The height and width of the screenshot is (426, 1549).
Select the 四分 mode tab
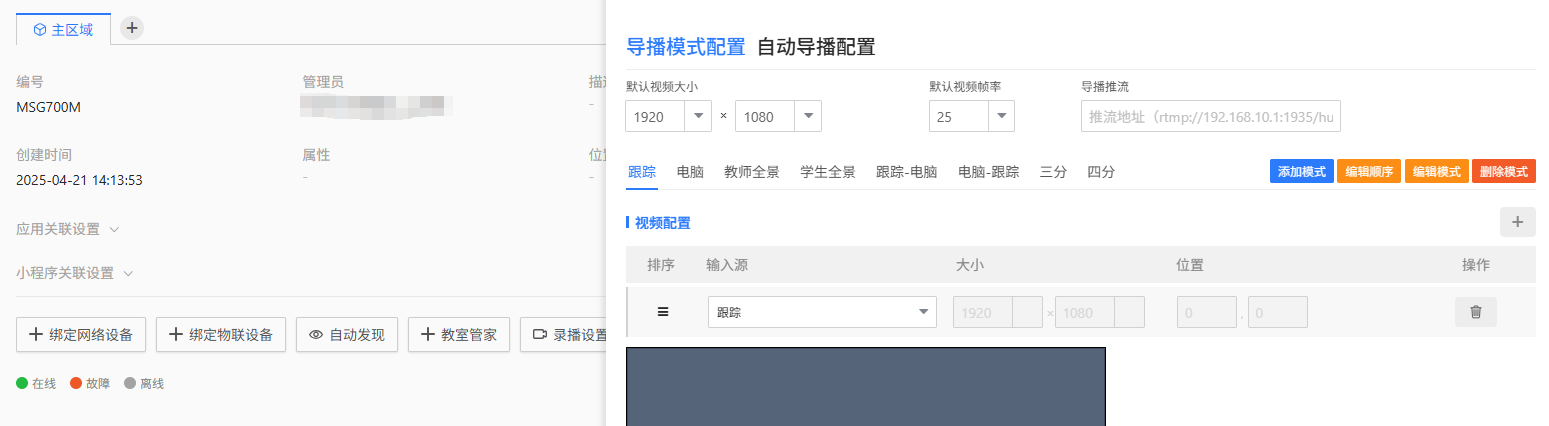click(x=1101, y=172)
